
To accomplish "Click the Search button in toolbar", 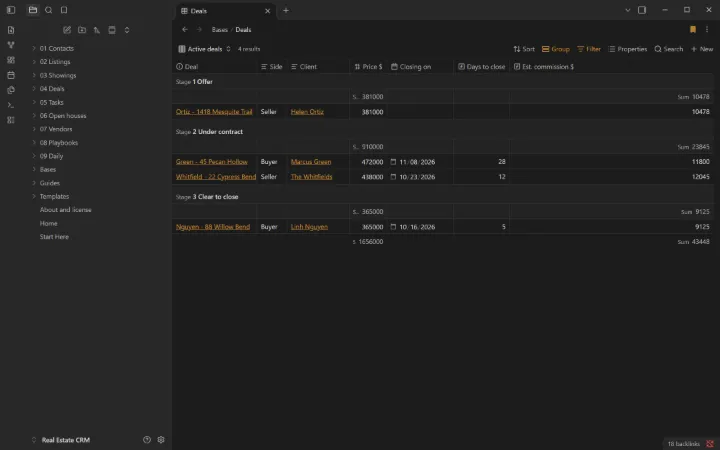I will (x=669, y=49).
